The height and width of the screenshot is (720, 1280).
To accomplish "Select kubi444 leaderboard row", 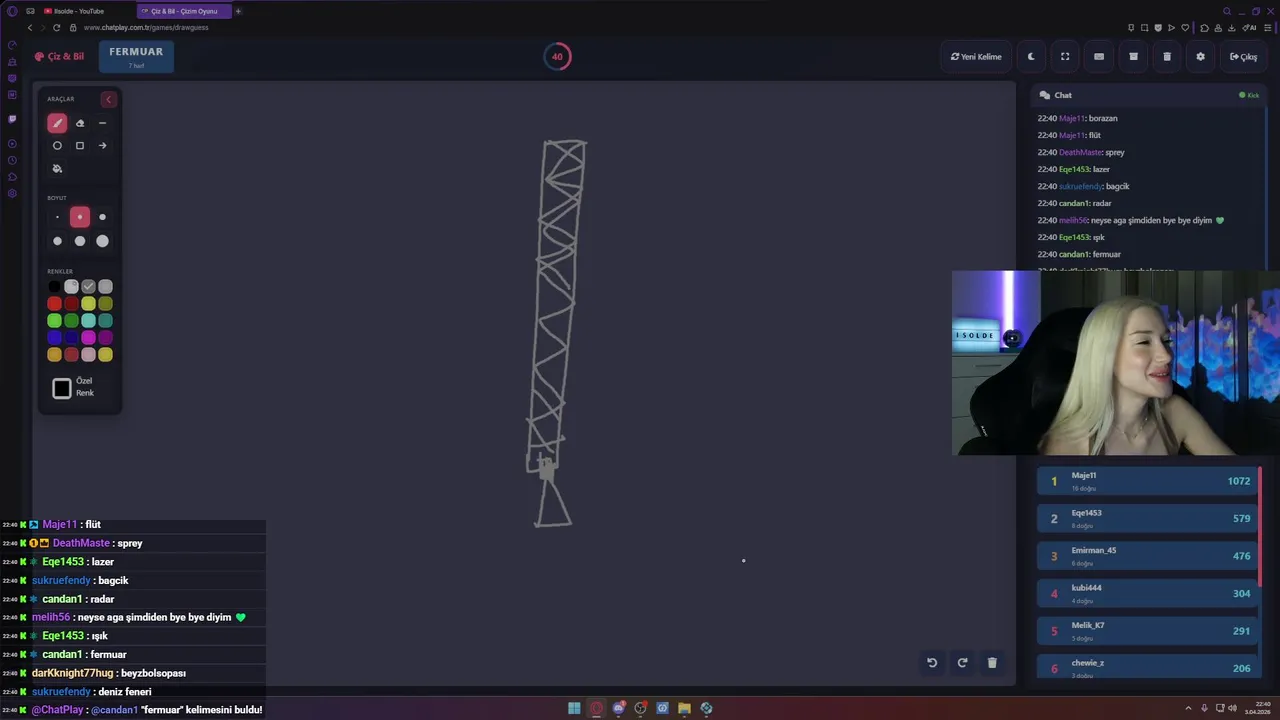I will click(1148, 593).
